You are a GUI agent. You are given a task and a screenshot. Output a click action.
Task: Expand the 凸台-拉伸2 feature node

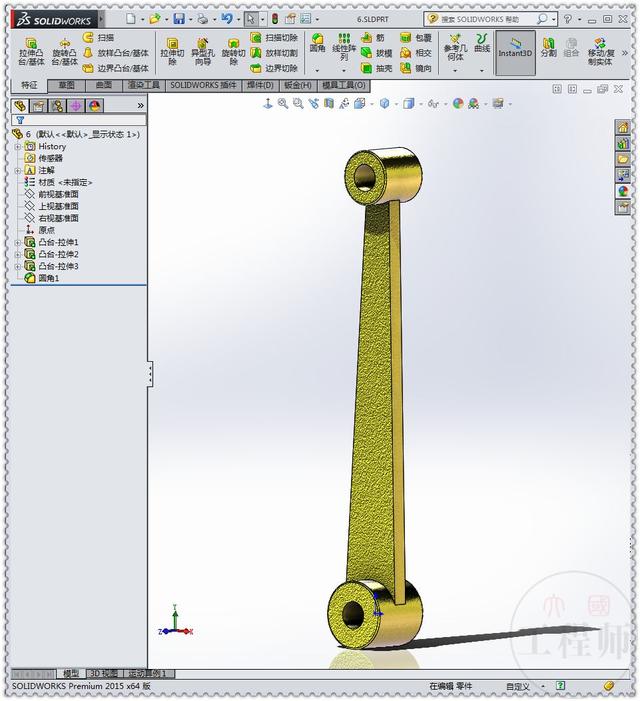tap(18, 254)
